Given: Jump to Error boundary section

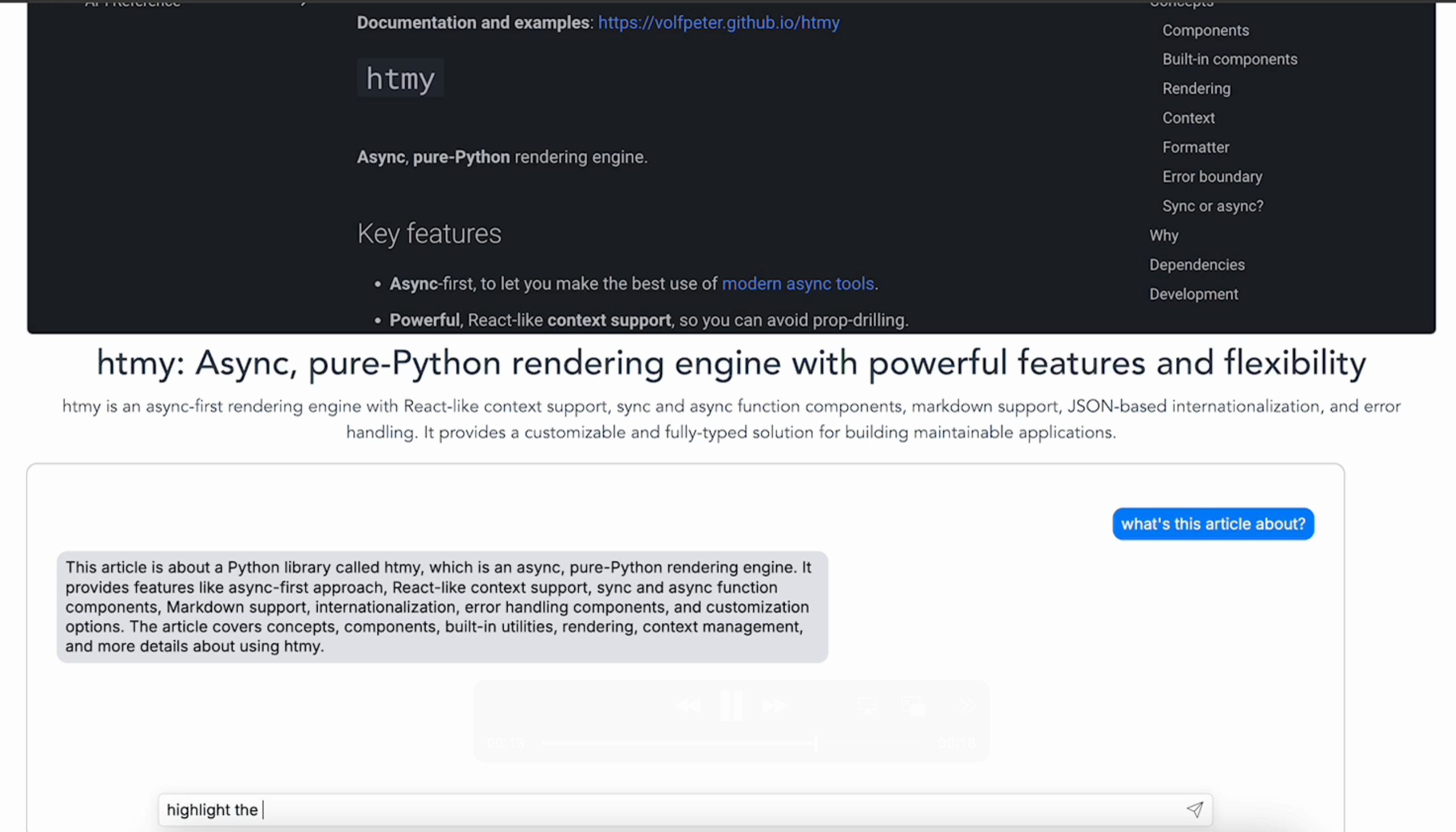Looking at the screenshot, I should pos(1212,176).
